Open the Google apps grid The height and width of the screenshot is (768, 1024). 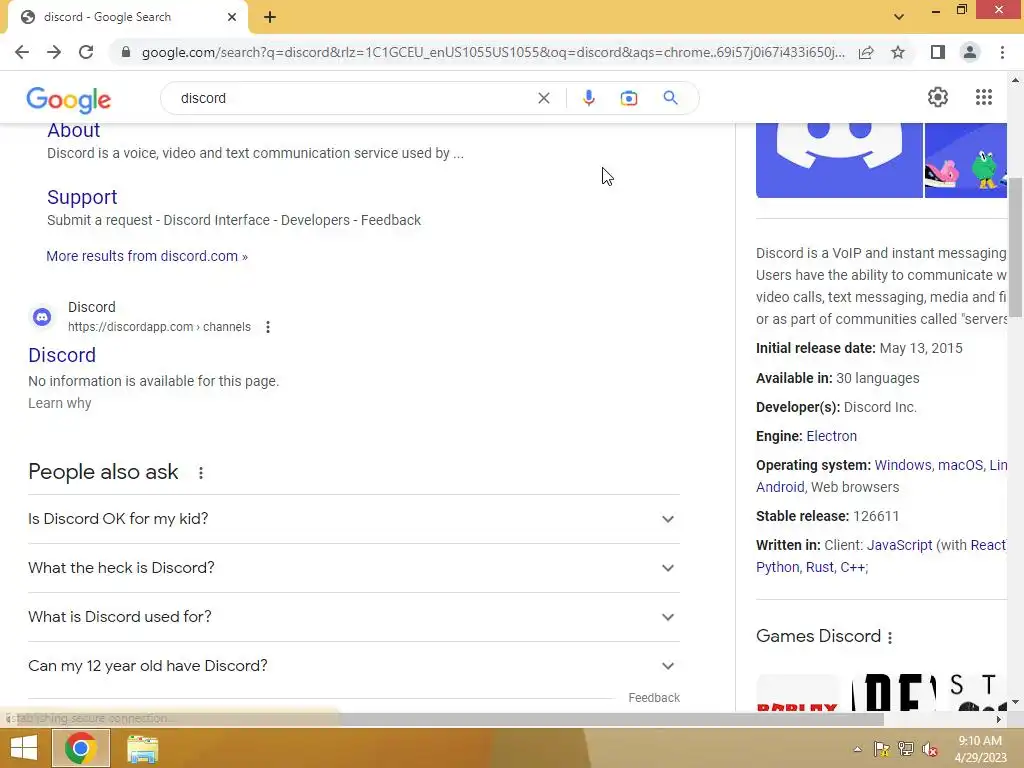(984, 97)
